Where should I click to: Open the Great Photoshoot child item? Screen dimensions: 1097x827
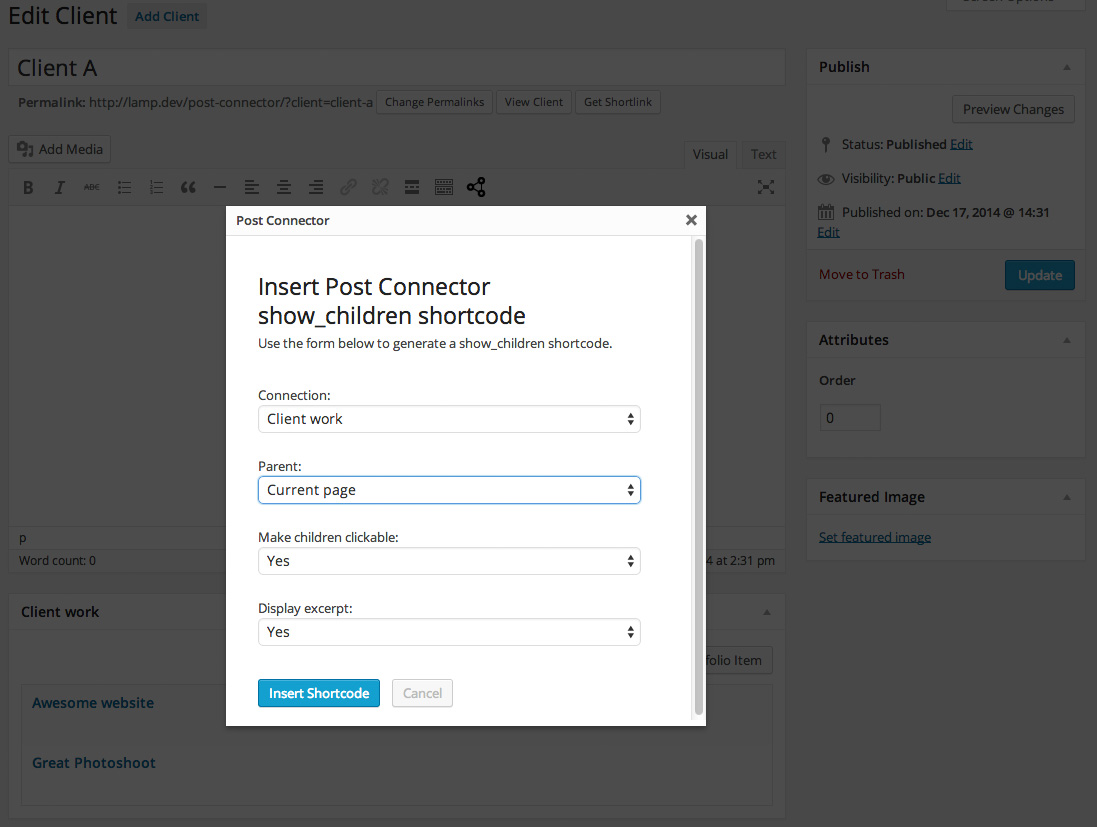[x=94, y=763]
